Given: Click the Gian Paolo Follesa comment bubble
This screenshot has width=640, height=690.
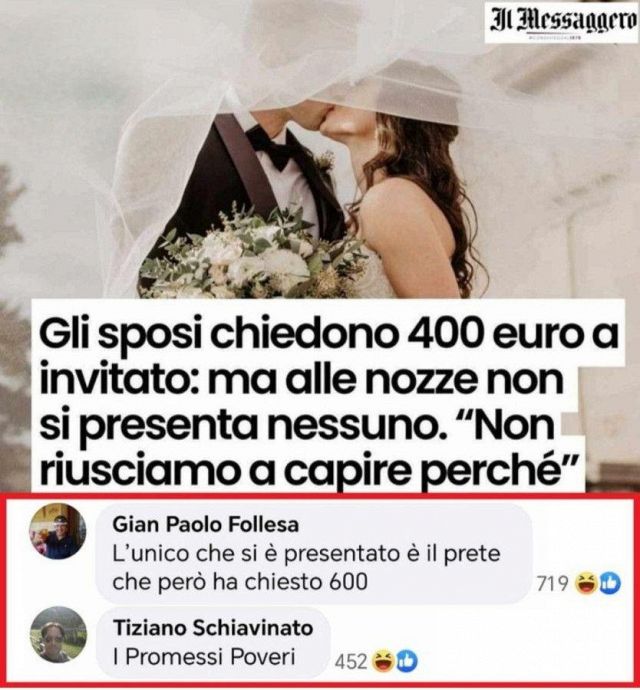Looking at the screenshot, I should (313, 554).
